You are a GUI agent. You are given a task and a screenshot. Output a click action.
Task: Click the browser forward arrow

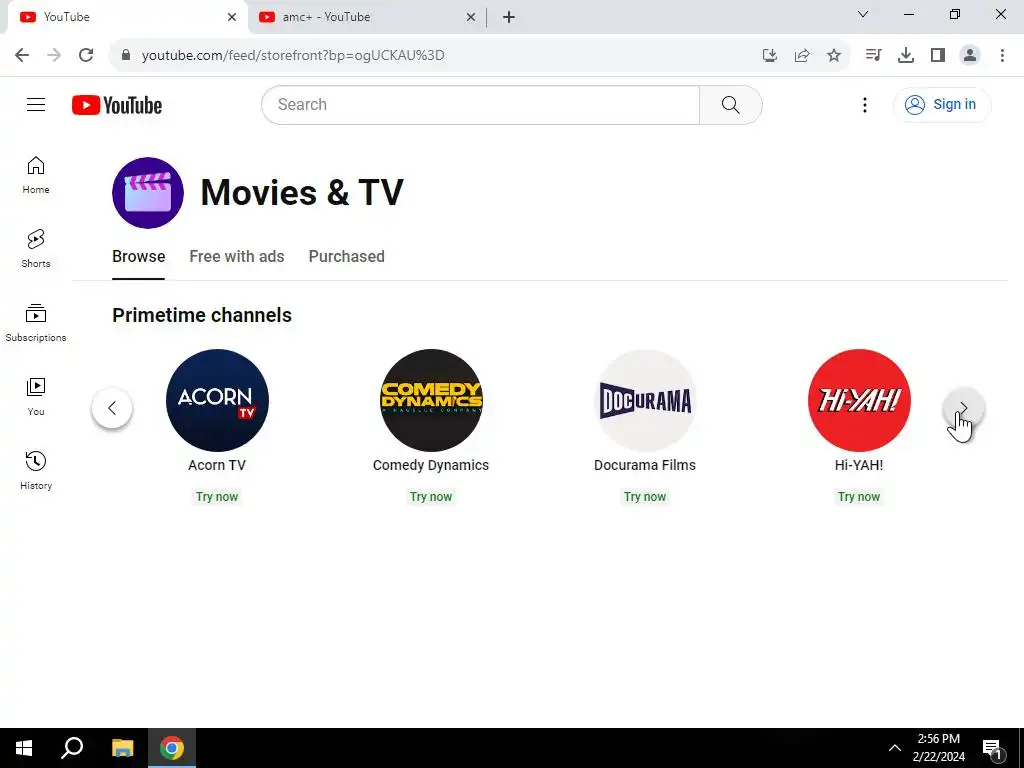pyautogui.click(x=54, y=55)
